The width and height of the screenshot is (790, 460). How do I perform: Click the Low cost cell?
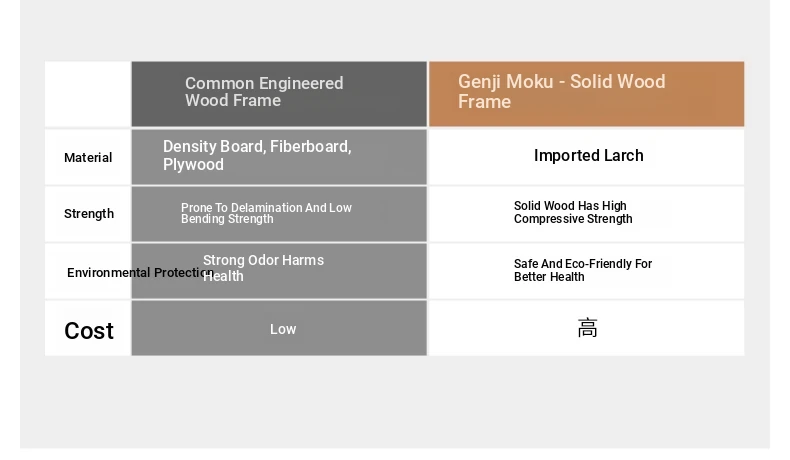279,328
